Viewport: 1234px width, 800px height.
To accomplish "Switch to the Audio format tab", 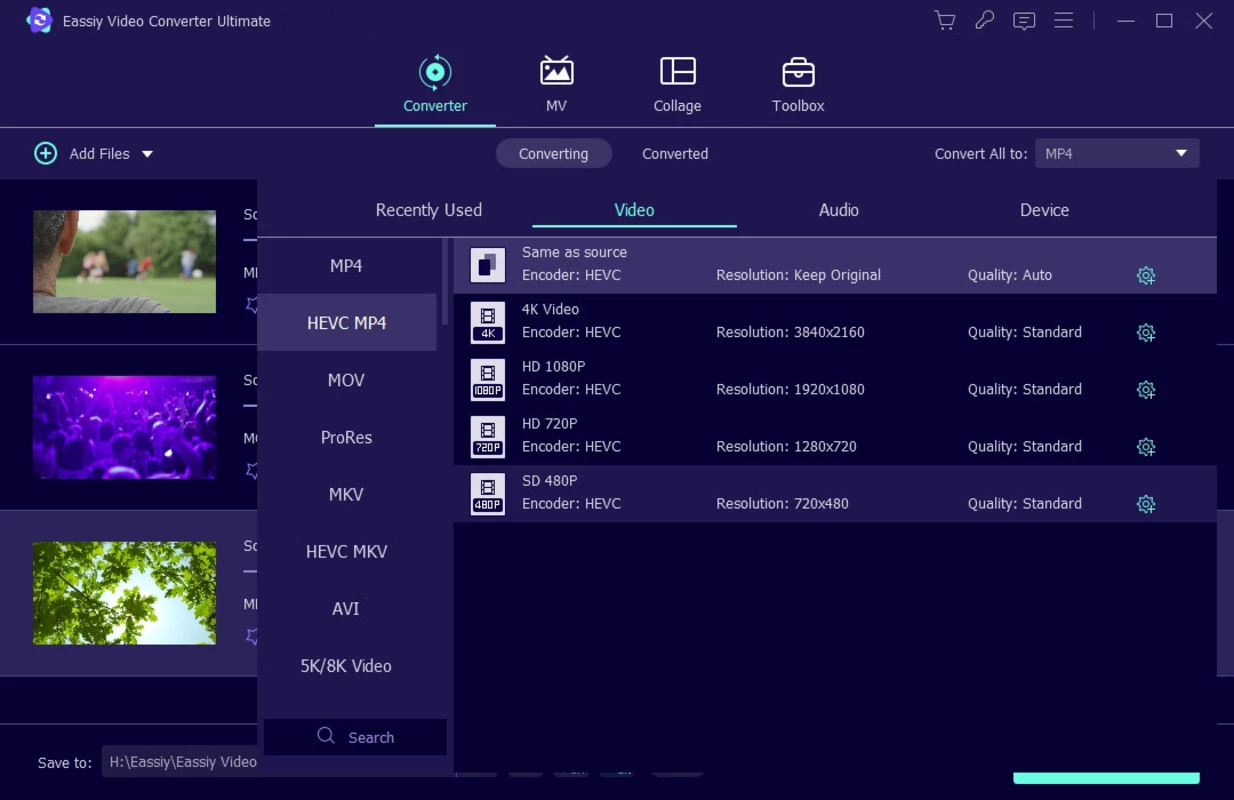I will click(838, 210).
